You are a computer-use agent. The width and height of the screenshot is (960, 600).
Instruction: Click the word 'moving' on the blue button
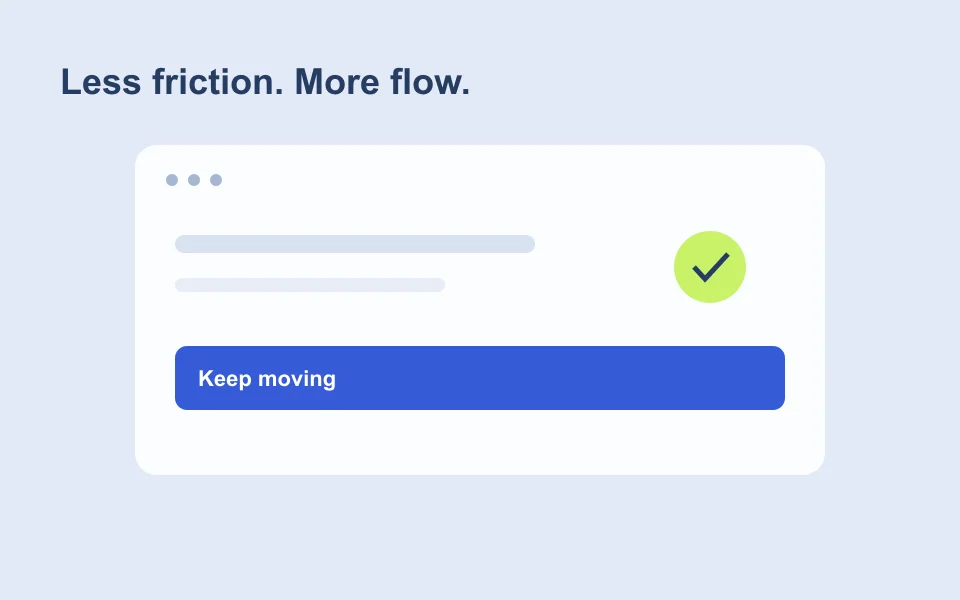[297, 379]
